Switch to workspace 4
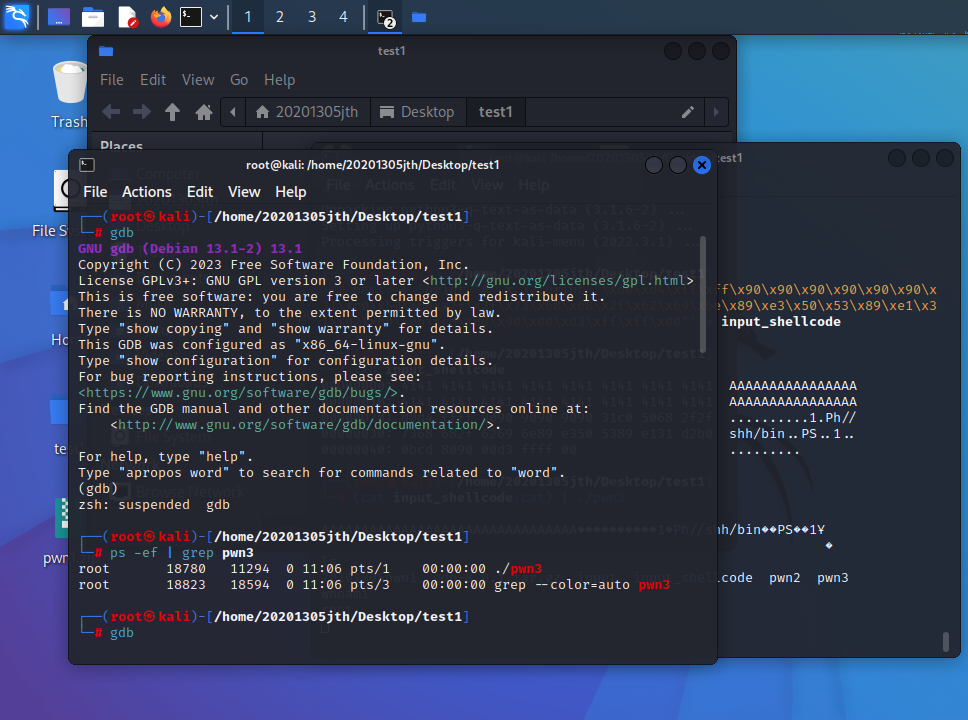Viewport: 968px width, 720px height. [343, 17]
